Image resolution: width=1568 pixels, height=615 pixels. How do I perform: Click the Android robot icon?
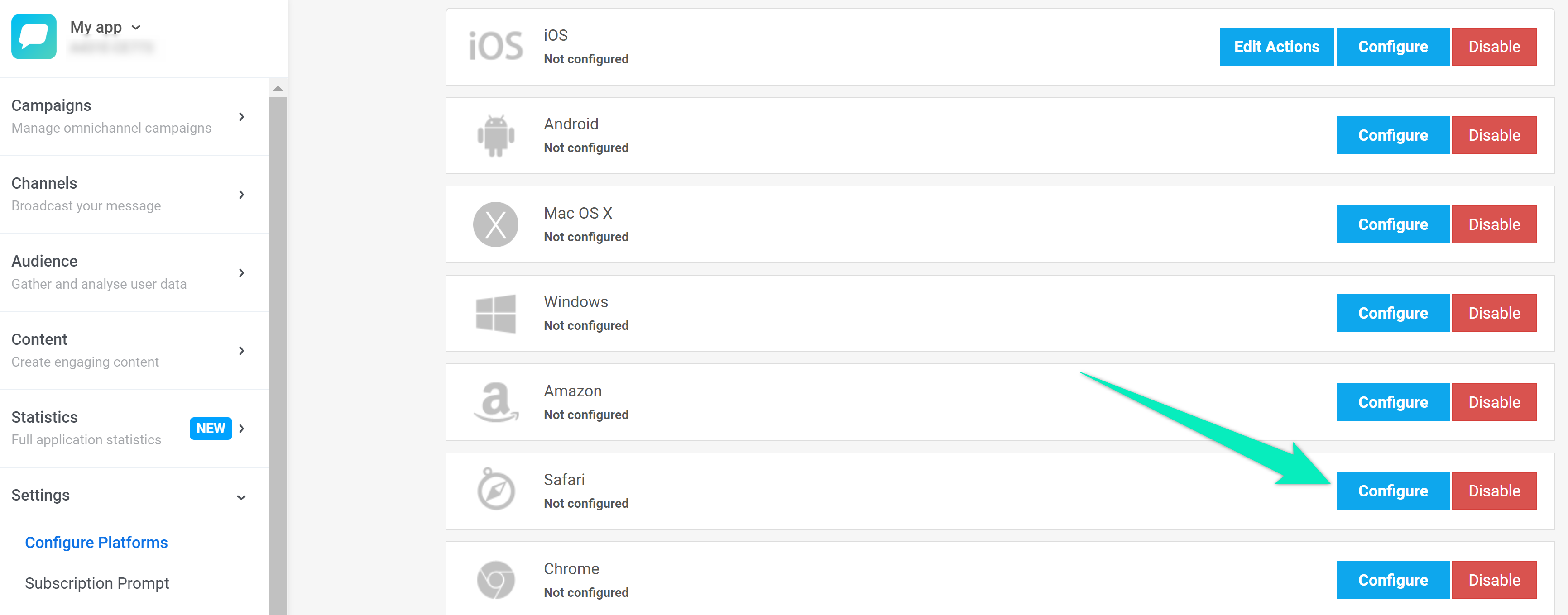point(495,135)
